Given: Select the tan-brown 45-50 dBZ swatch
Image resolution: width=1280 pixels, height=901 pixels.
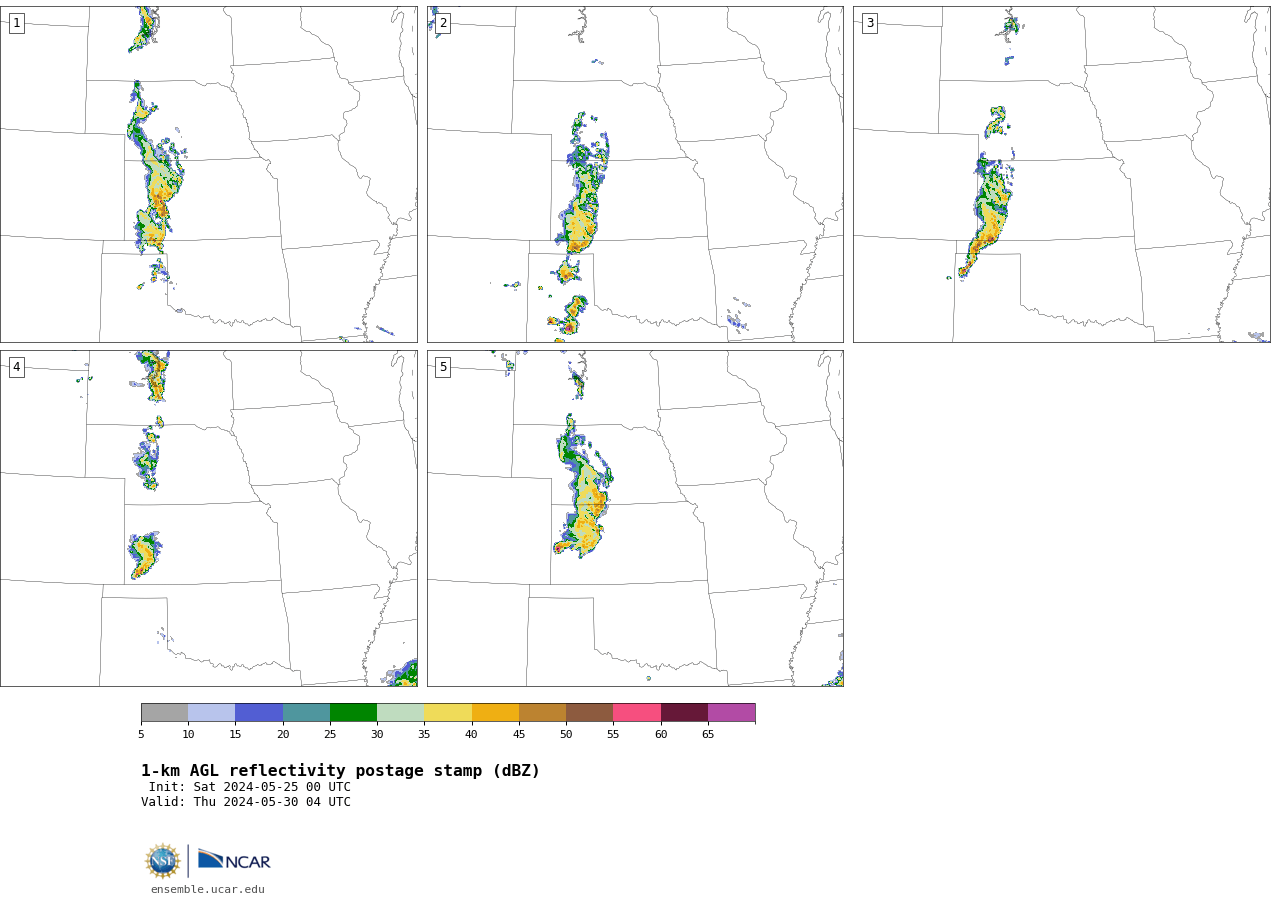Looking at the screenshot, I should point(542,712).
